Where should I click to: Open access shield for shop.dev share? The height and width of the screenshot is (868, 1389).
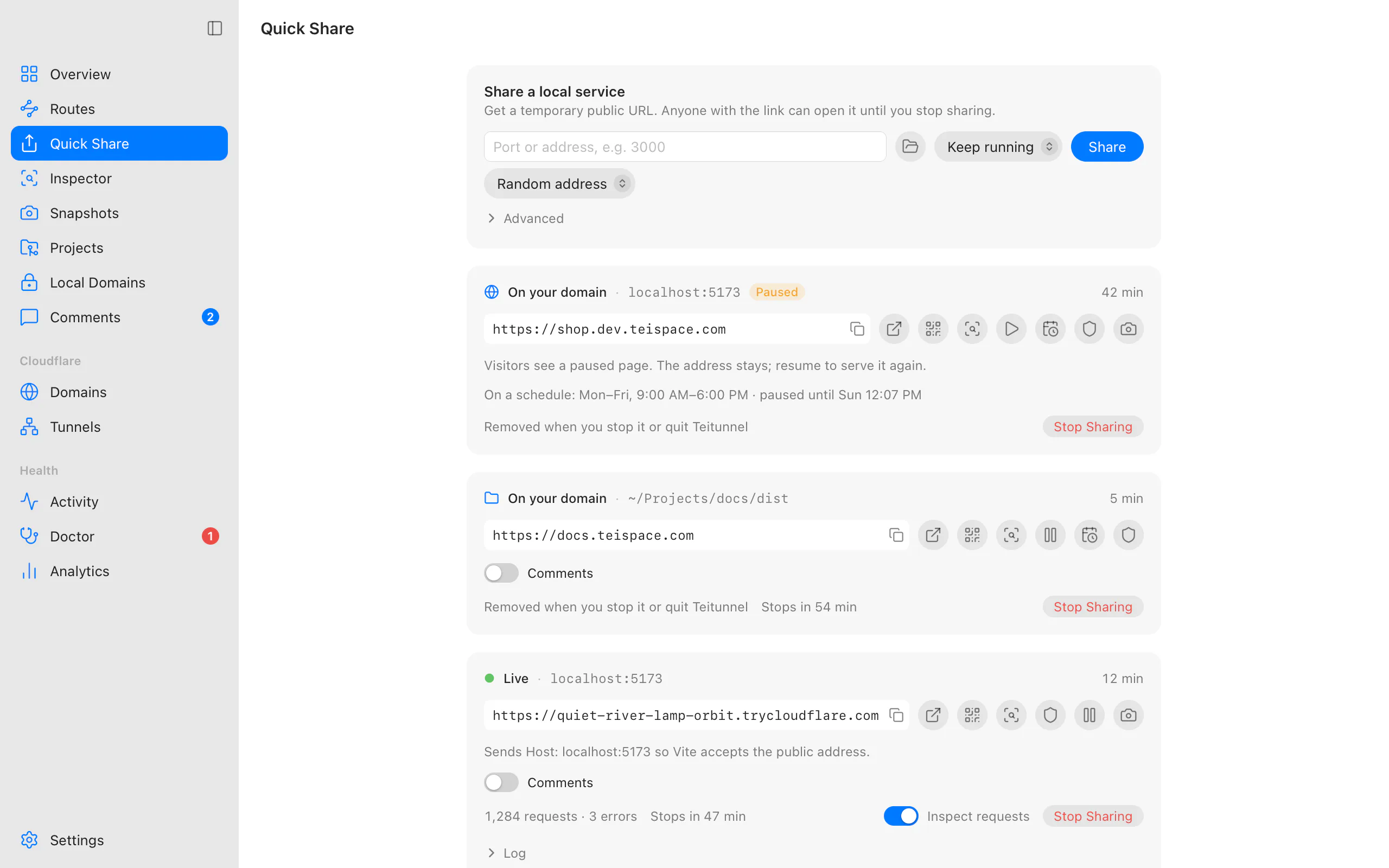(1089, 329)
